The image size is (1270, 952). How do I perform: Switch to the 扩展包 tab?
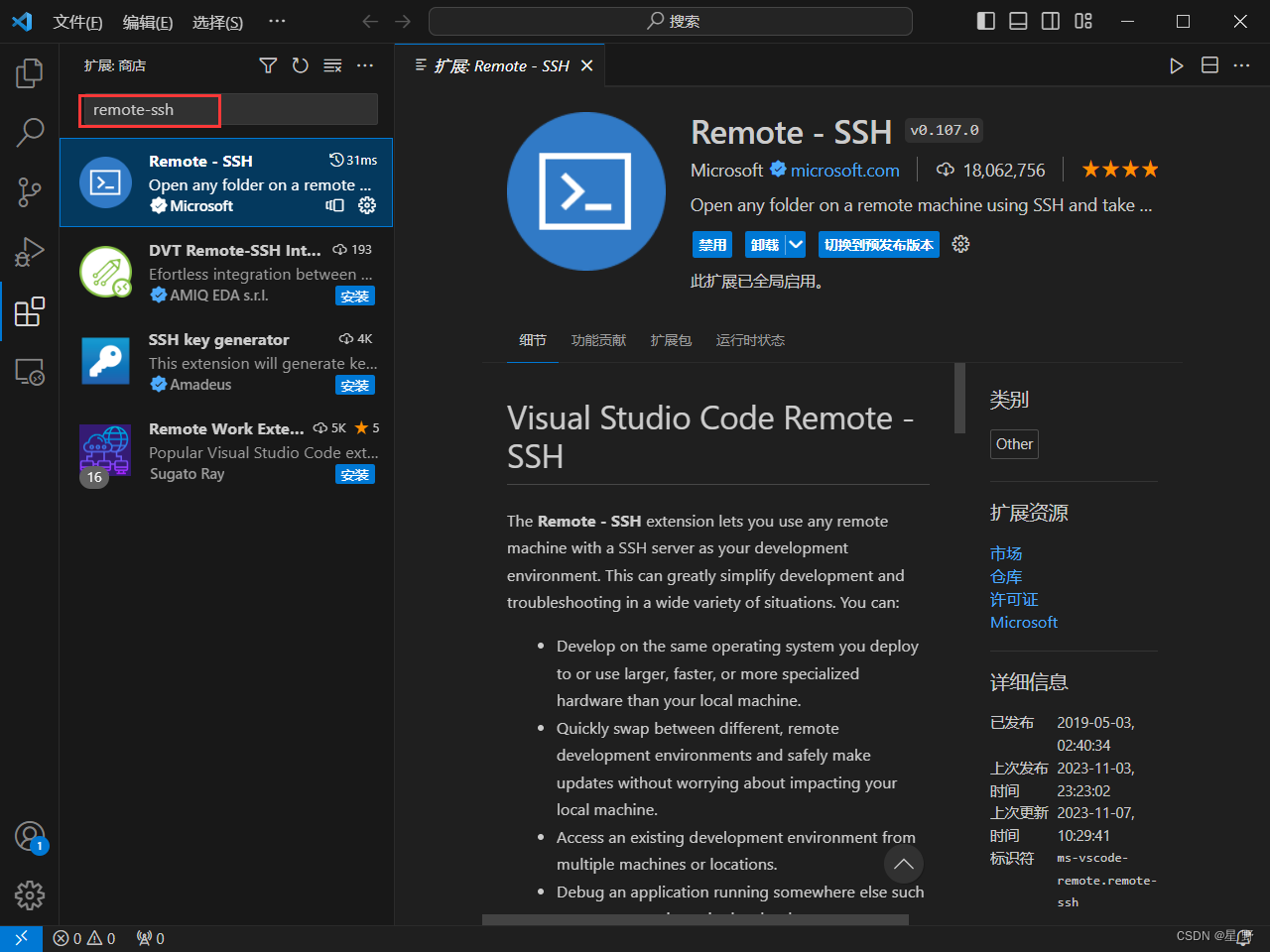[672, 340]
